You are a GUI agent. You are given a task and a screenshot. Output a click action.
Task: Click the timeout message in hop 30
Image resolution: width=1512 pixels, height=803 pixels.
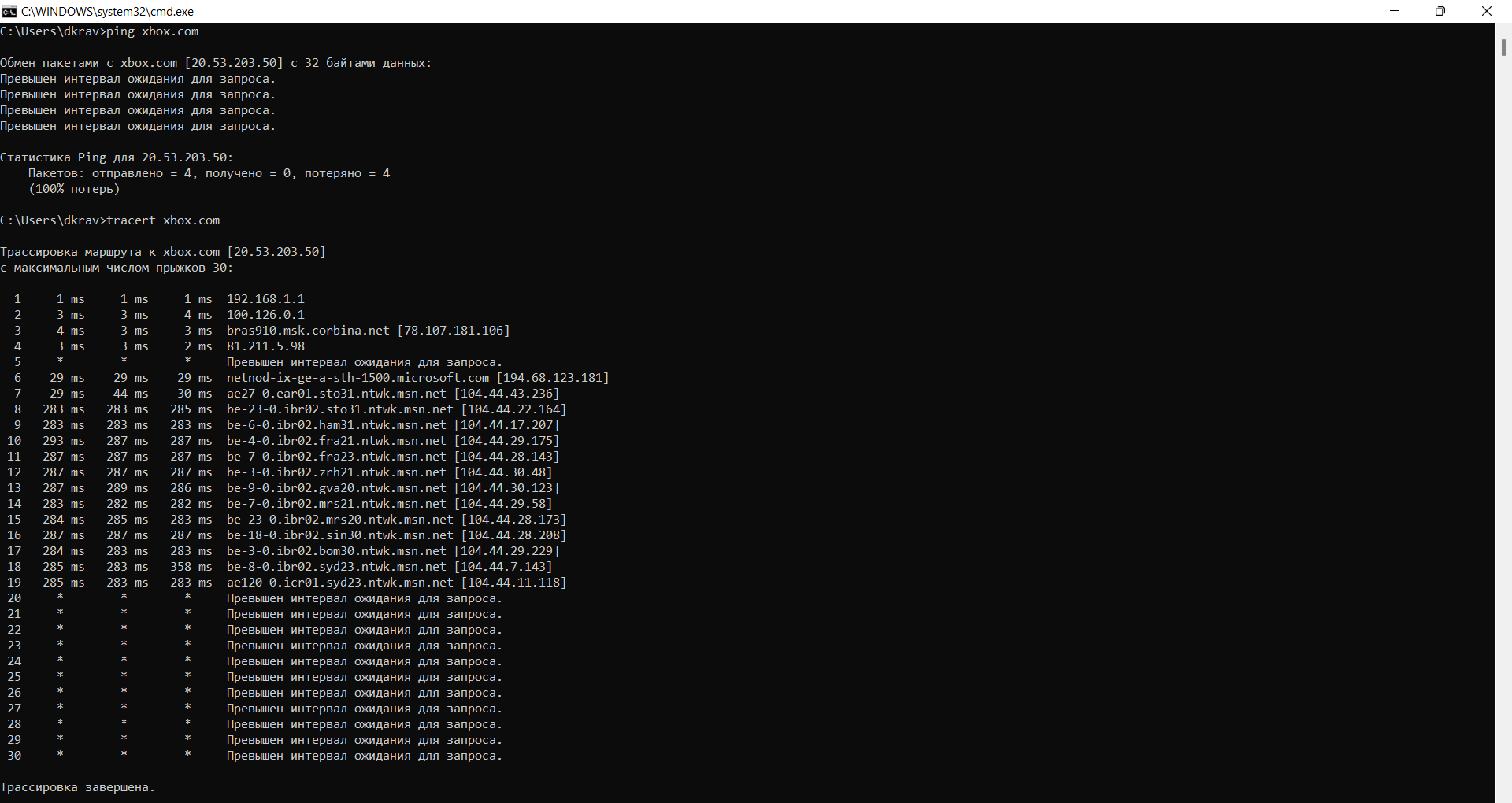point(365,756)
